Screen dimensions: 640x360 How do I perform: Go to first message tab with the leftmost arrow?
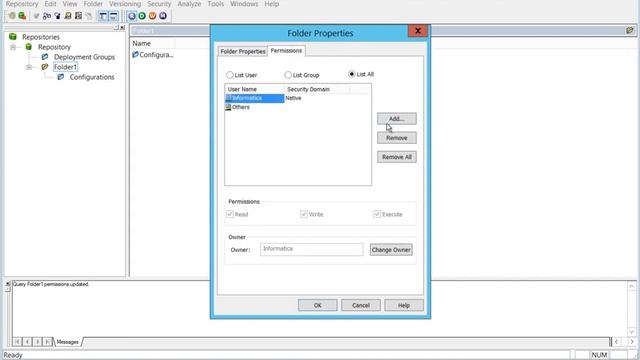17,341
